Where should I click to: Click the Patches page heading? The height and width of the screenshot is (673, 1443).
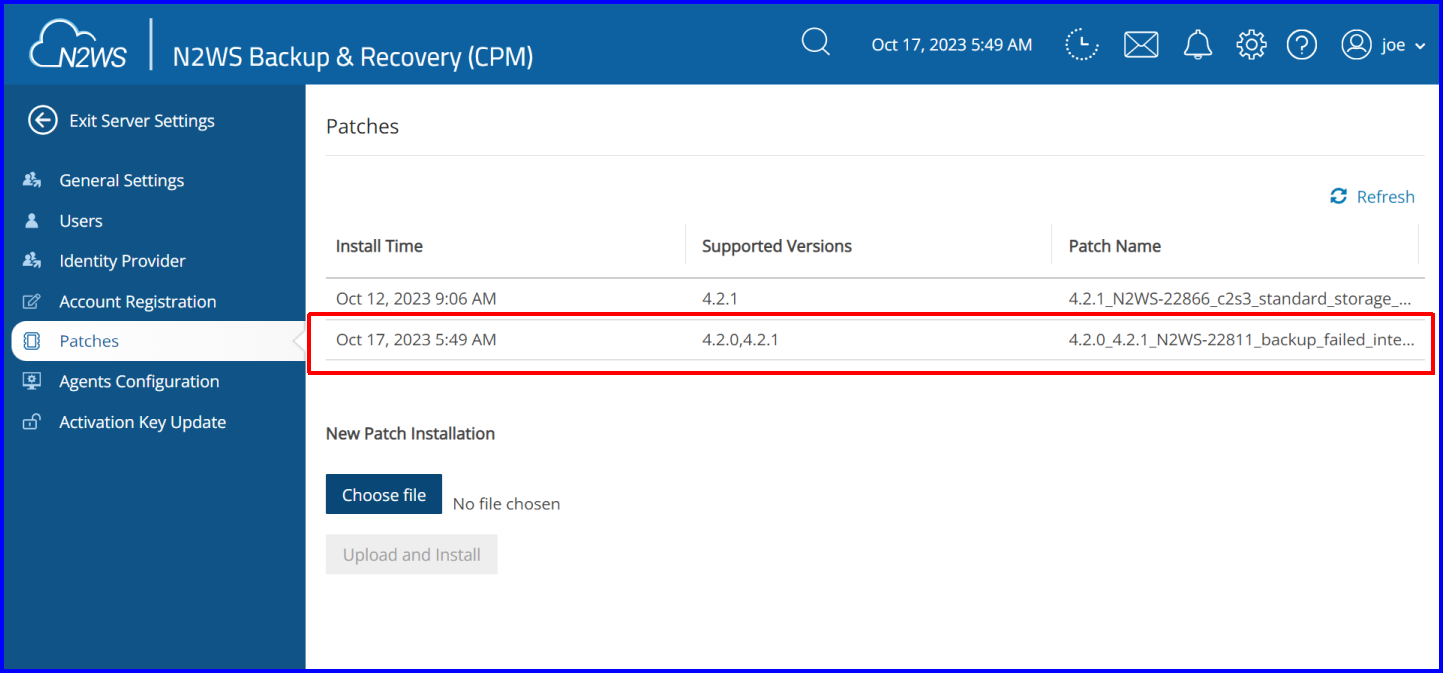pos(362,127)
